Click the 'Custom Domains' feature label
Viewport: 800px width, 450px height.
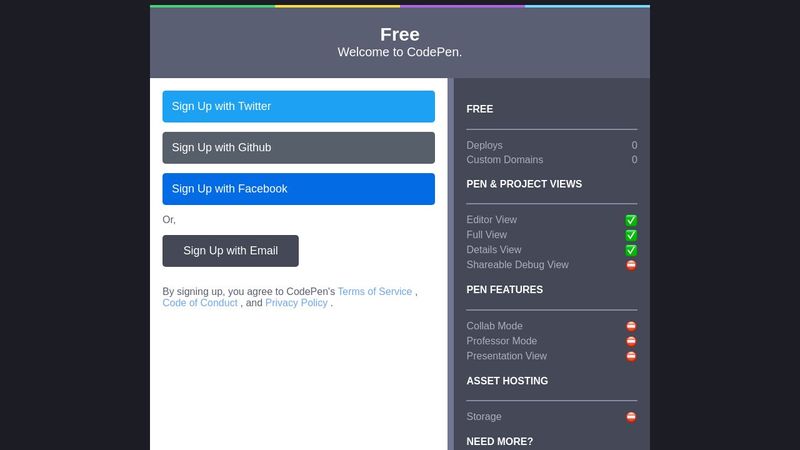[505, 160]
